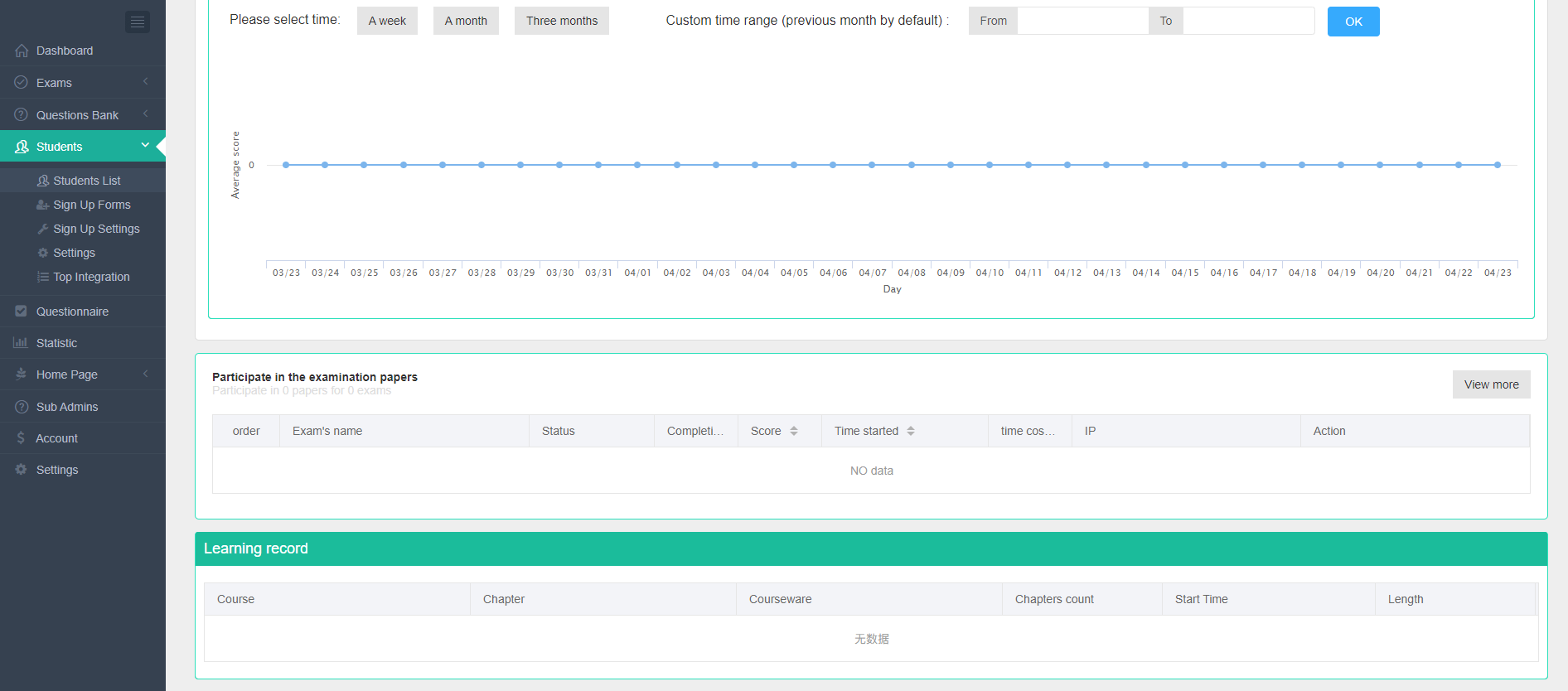
Task: Open Students List submenu item
Action: [83, 181]
